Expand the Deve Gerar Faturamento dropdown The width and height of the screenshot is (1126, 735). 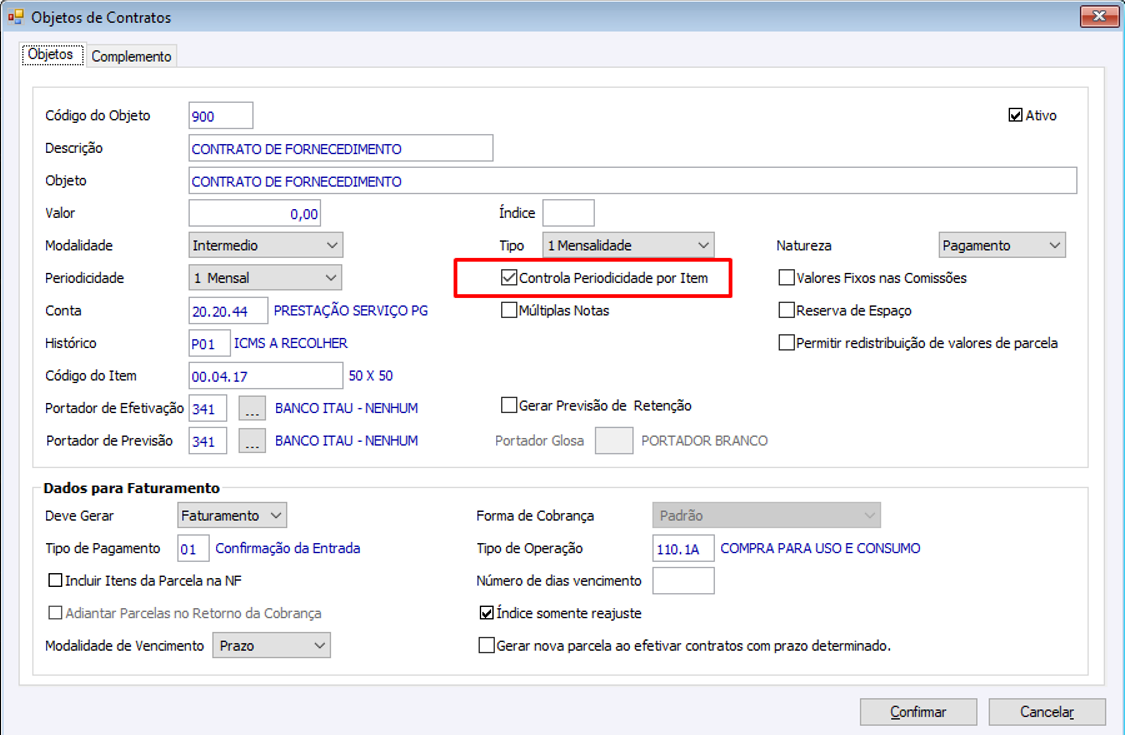(232, 515)
